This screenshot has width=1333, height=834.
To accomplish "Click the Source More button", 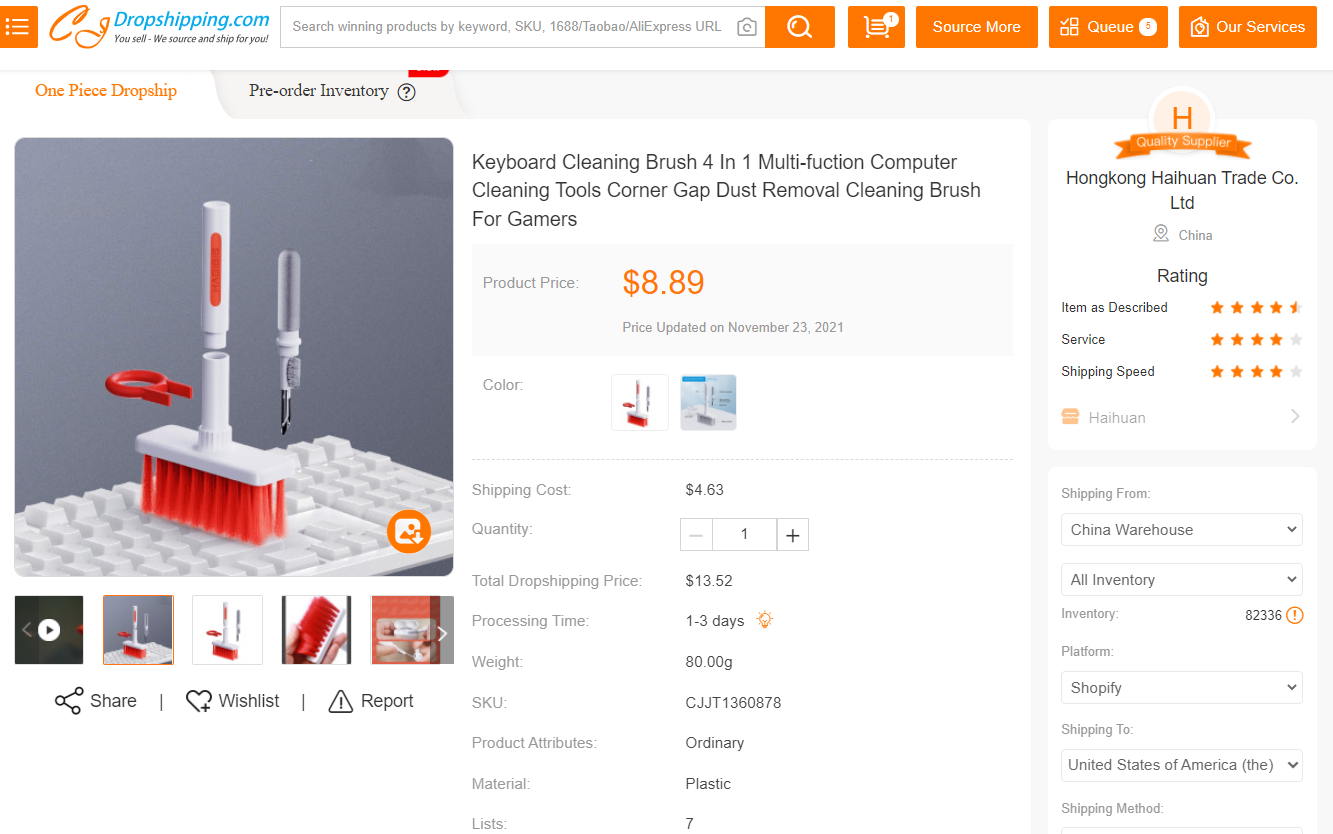I will pos(976,27).
